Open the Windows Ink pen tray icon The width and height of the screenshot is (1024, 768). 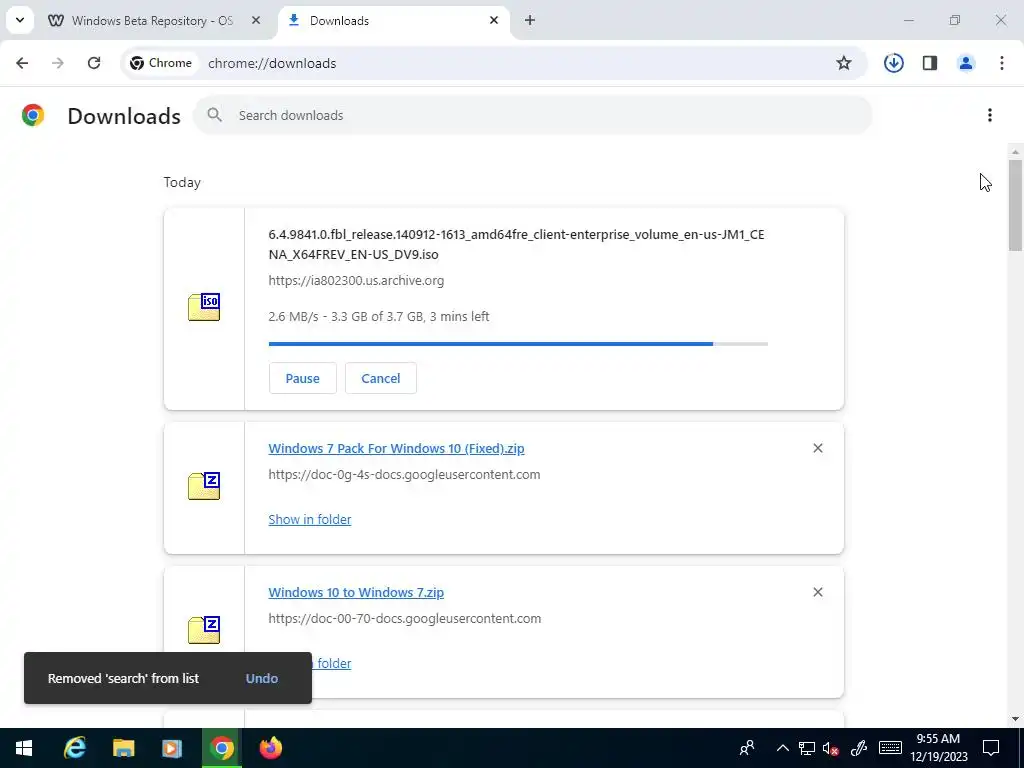click(858, 748)
